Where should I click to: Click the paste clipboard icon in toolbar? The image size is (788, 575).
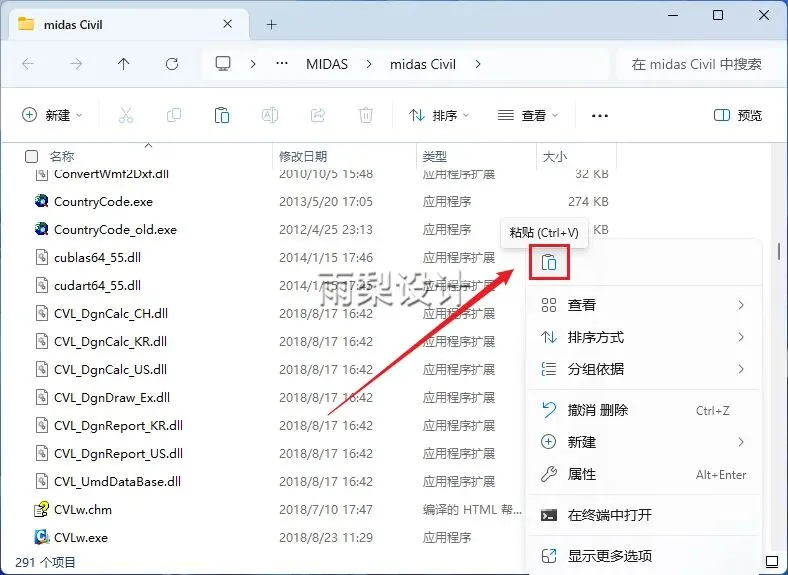tap(222, 116)
